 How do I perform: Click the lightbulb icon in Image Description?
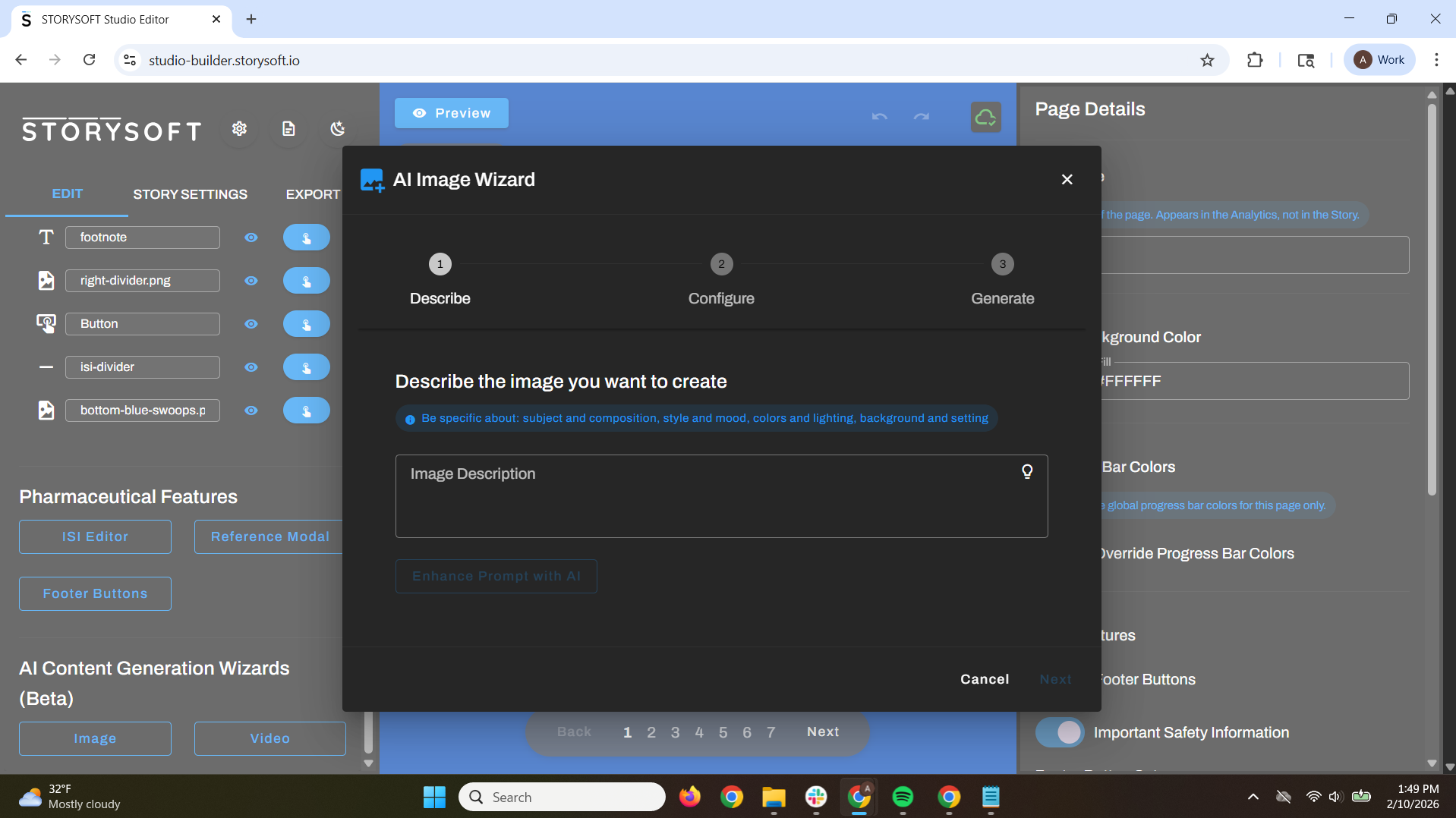[1027, 471]
